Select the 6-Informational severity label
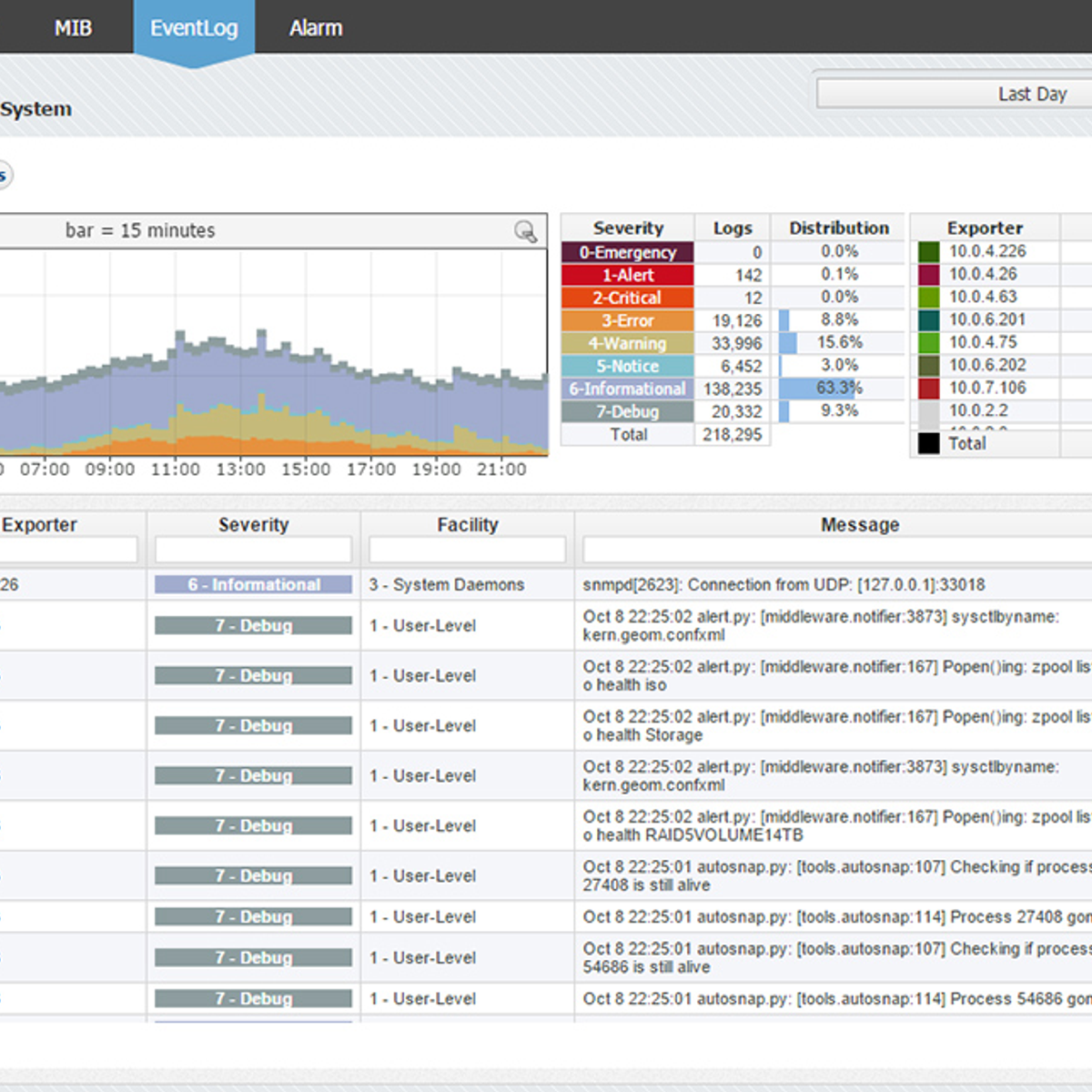The height and width of the screenshot is (1092, 1092). coord(628,389)
